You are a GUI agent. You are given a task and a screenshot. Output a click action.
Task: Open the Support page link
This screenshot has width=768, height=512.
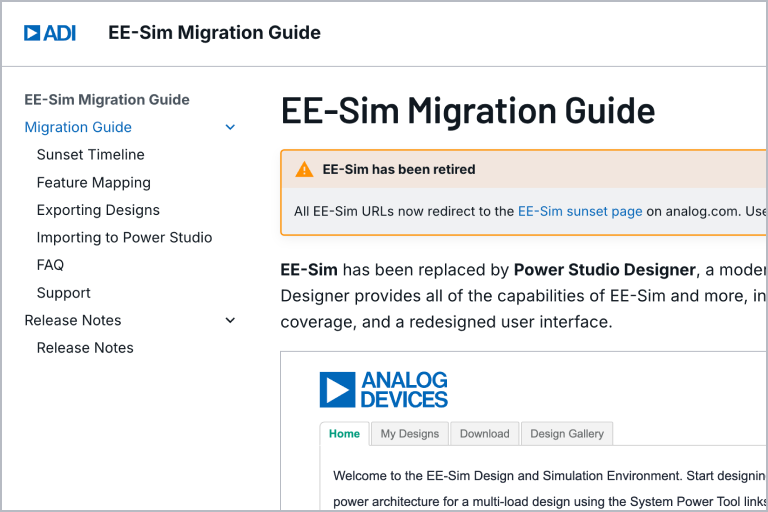tap(64, 293)
